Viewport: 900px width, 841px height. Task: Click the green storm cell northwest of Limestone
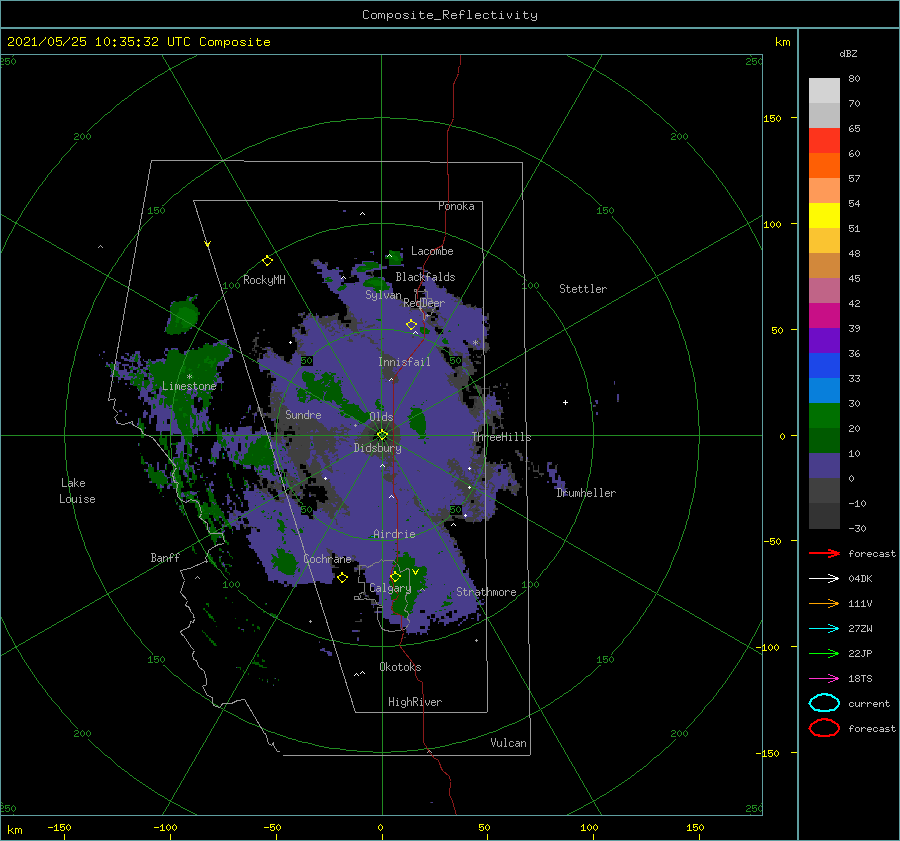click(183, 315)
